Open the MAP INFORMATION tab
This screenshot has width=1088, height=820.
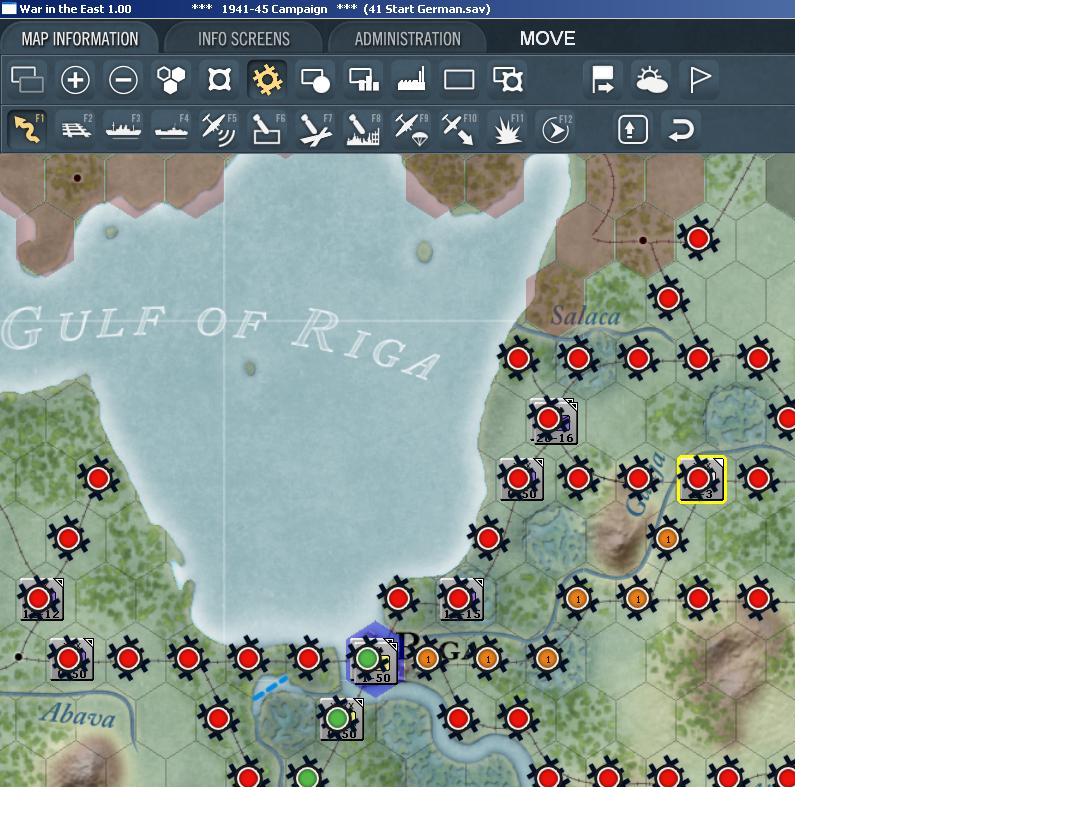pos(80,39)
